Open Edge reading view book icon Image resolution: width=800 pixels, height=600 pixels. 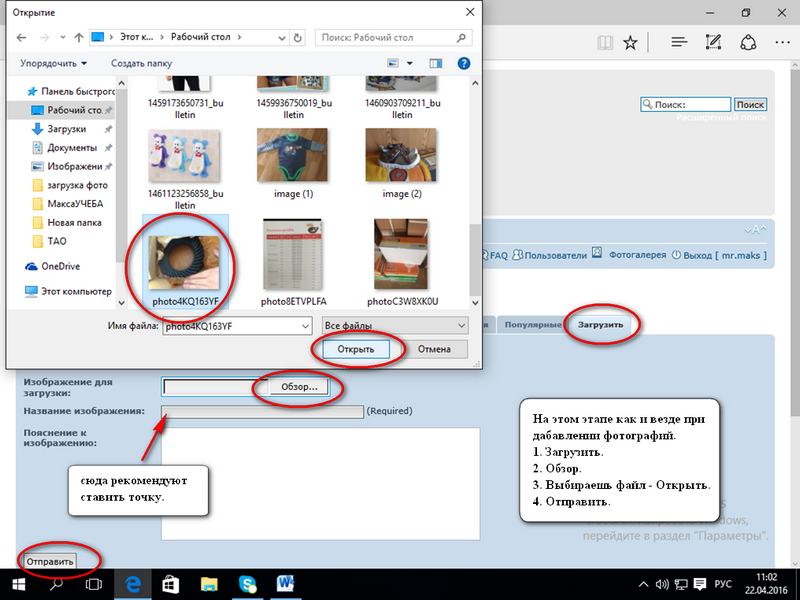[x=604, y=43]
